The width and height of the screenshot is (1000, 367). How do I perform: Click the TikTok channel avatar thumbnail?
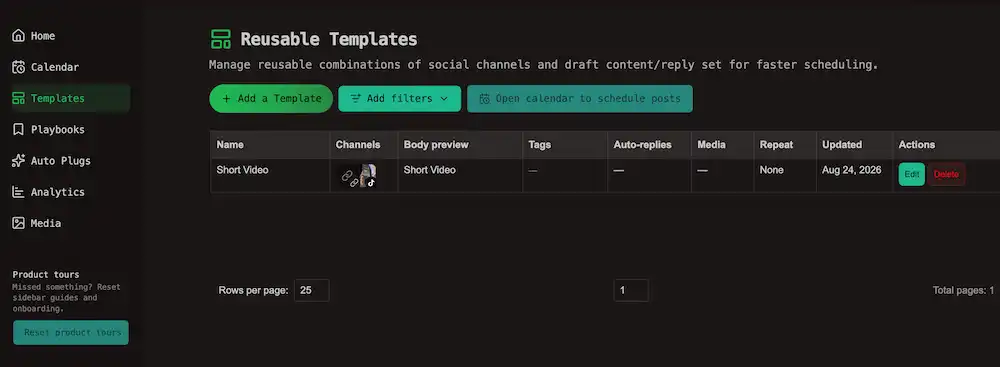coord(368,176)
